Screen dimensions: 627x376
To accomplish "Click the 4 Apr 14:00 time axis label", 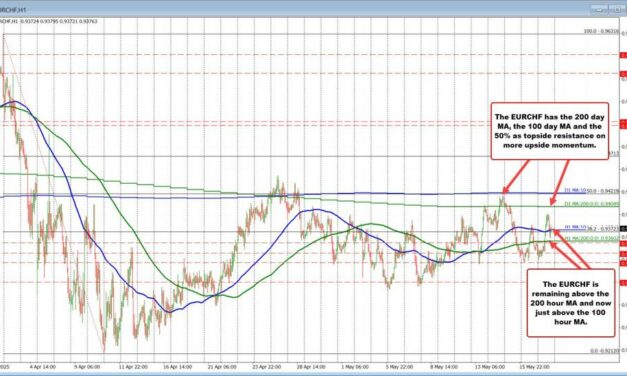I will click(x=42, y=366).
